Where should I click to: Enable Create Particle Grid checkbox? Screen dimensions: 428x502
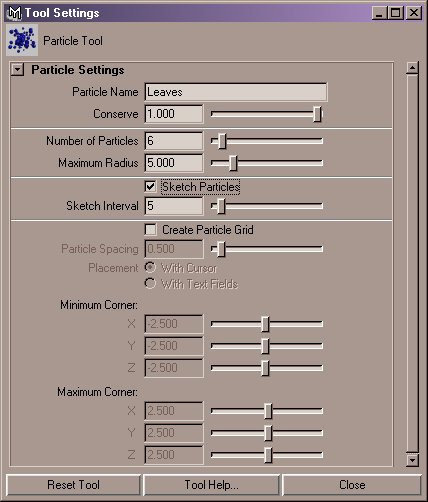pyautogui.click(x=150, y=230)
